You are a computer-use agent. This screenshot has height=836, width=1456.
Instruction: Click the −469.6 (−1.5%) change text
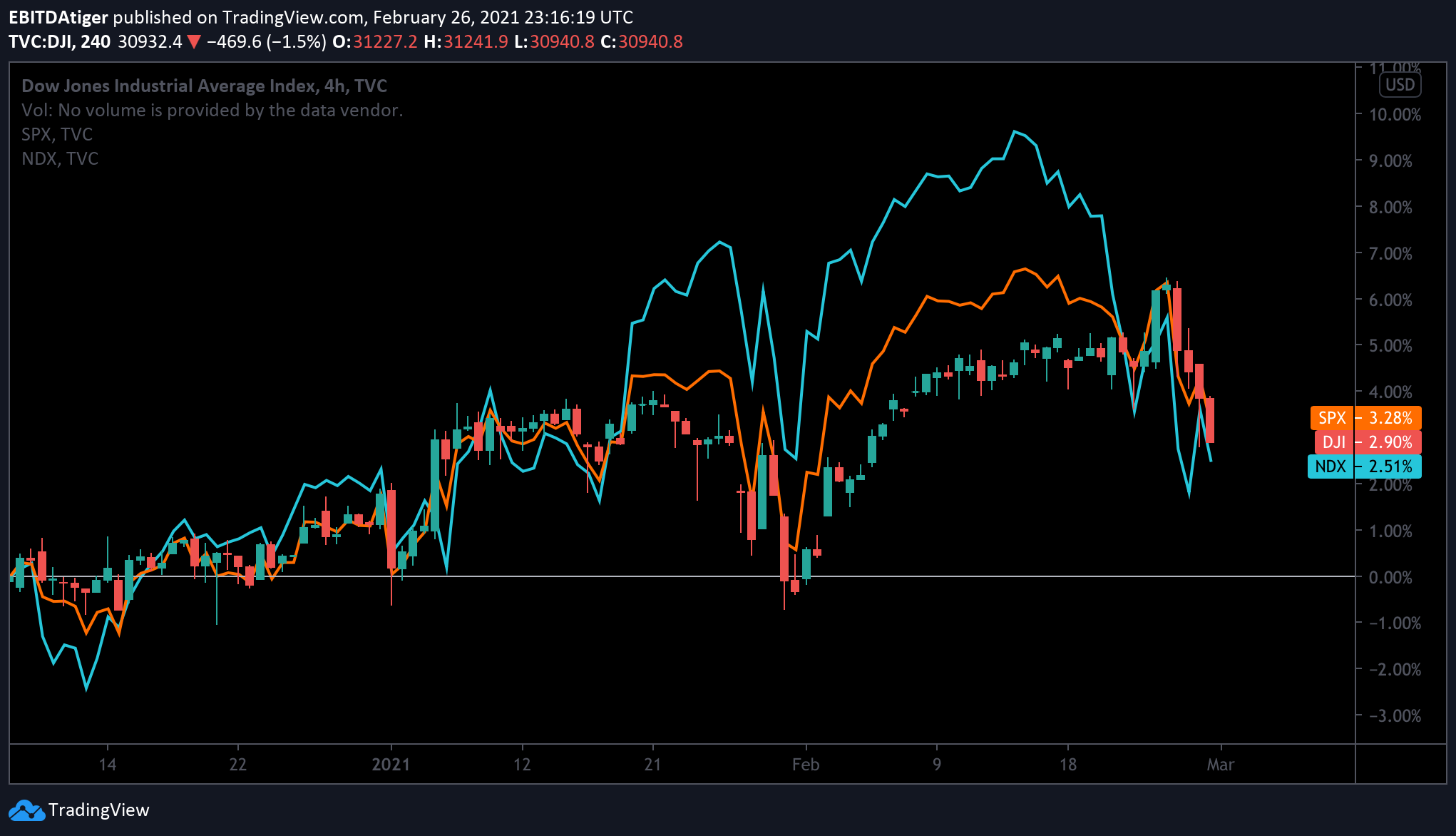pos(267,41)
